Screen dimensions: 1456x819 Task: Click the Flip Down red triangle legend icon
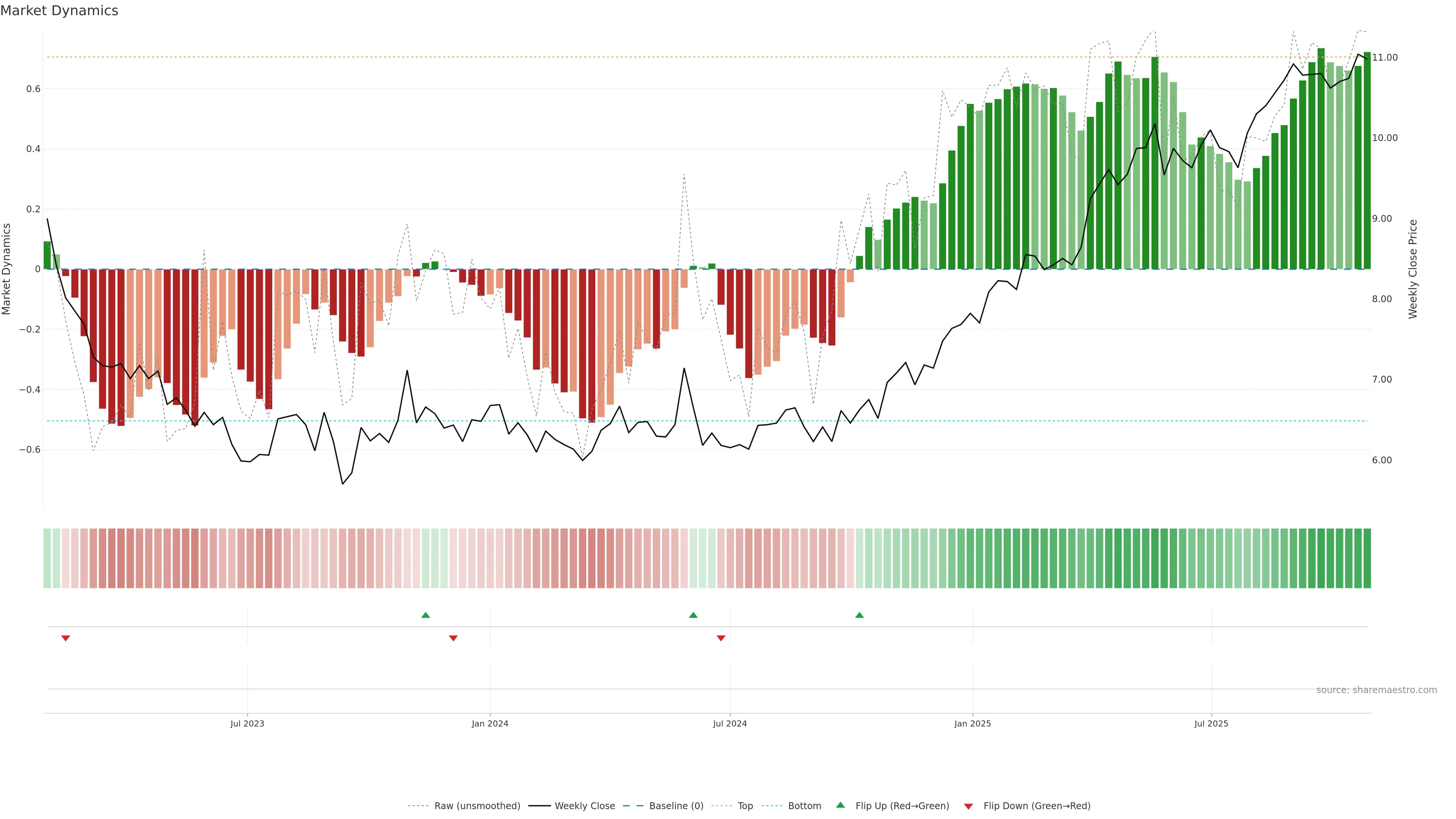coord(968,806)
